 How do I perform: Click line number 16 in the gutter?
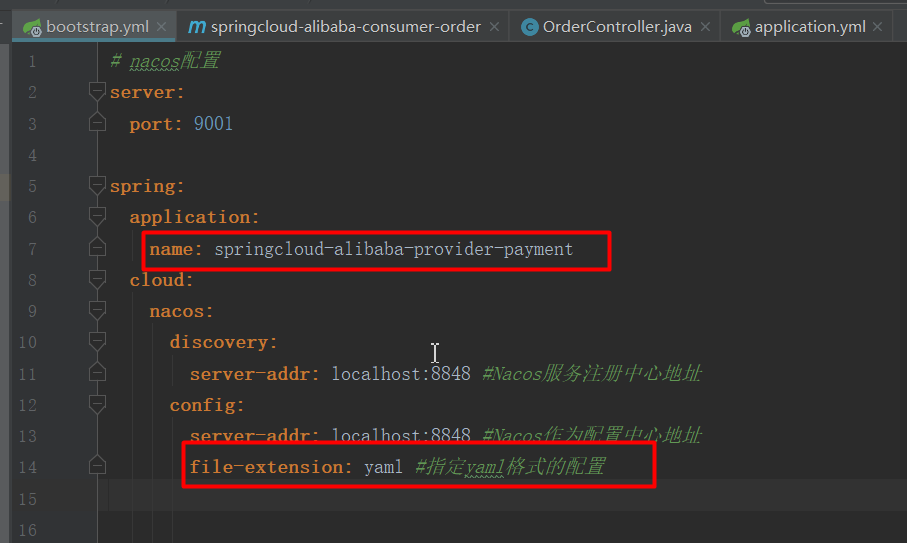point(27,530)
